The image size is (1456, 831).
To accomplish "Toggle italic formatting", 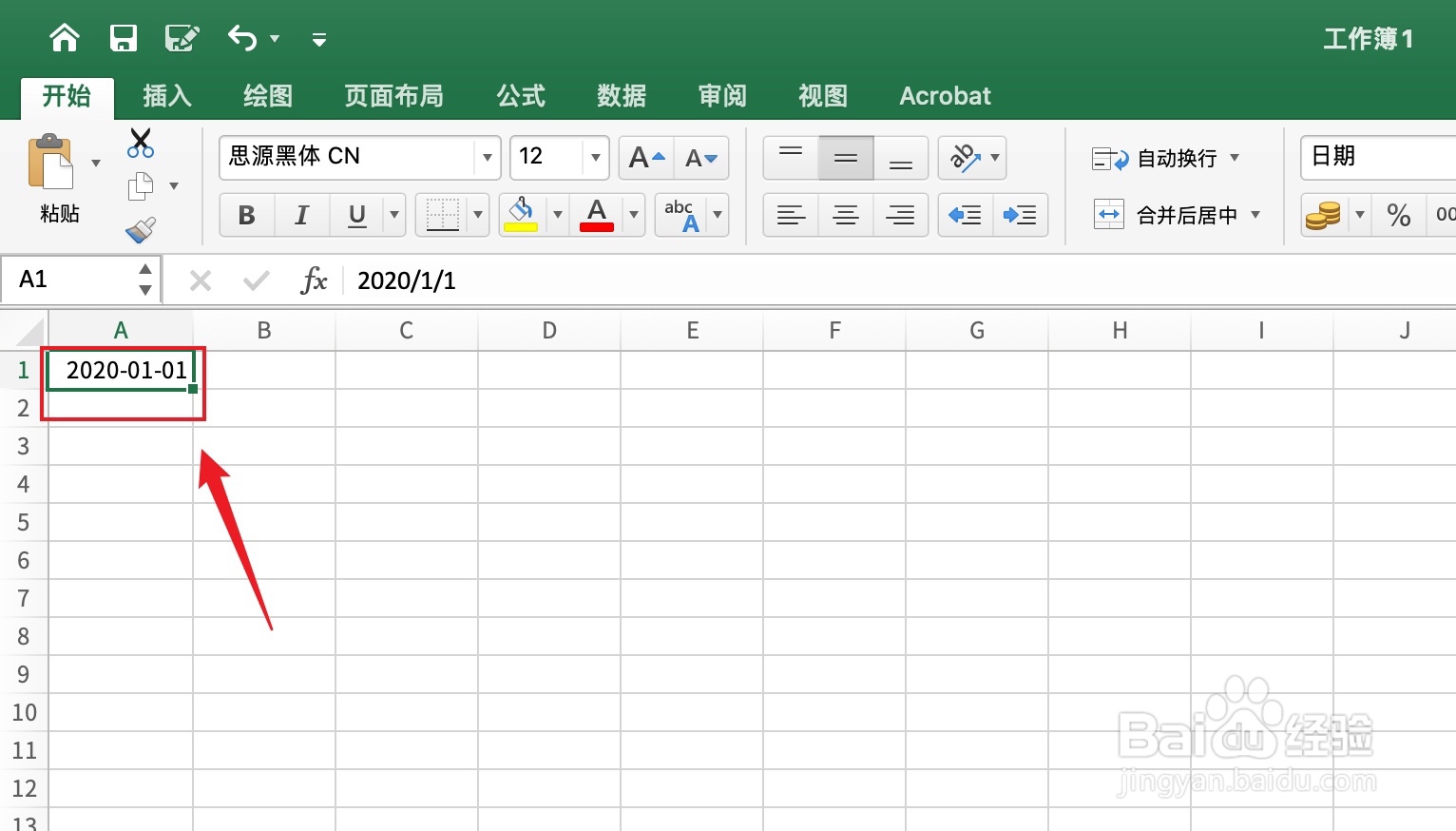I will click(302, 215).
